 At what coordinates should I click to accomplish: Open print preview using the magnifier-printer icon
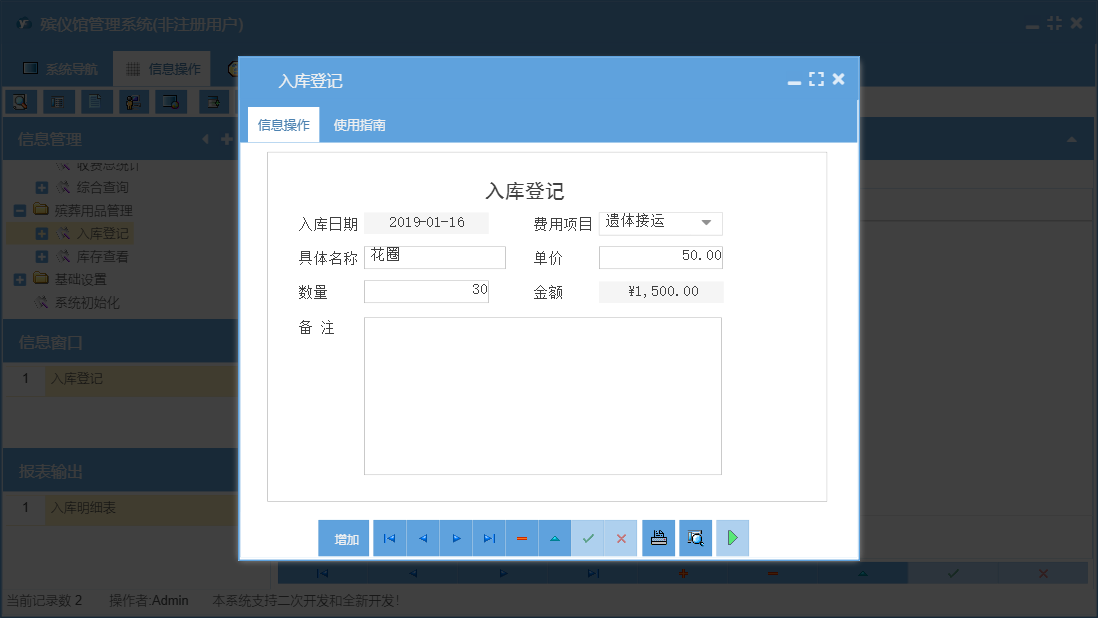(x=694, y=538)
